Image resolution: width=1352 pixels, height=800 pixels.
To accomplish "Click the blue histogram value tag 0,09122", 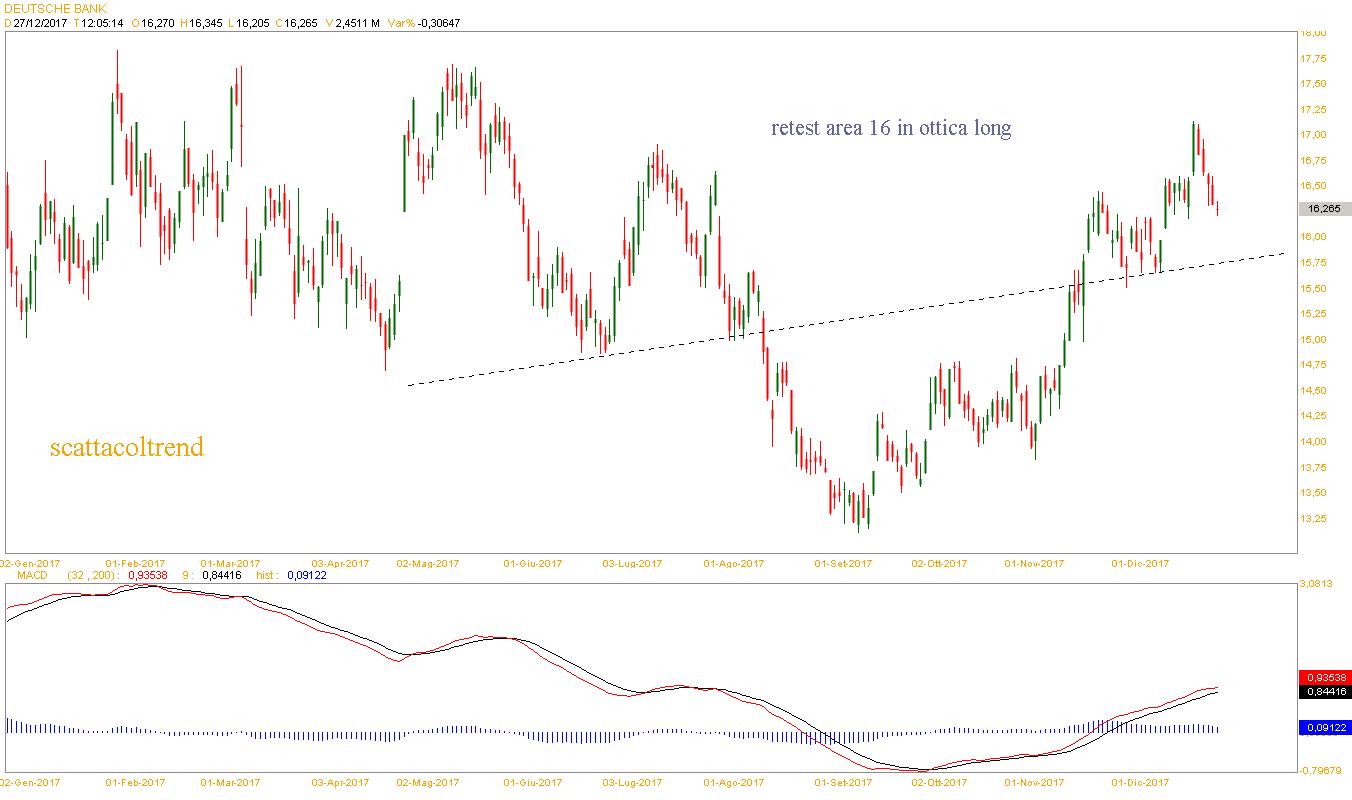I will point(1324,728).
